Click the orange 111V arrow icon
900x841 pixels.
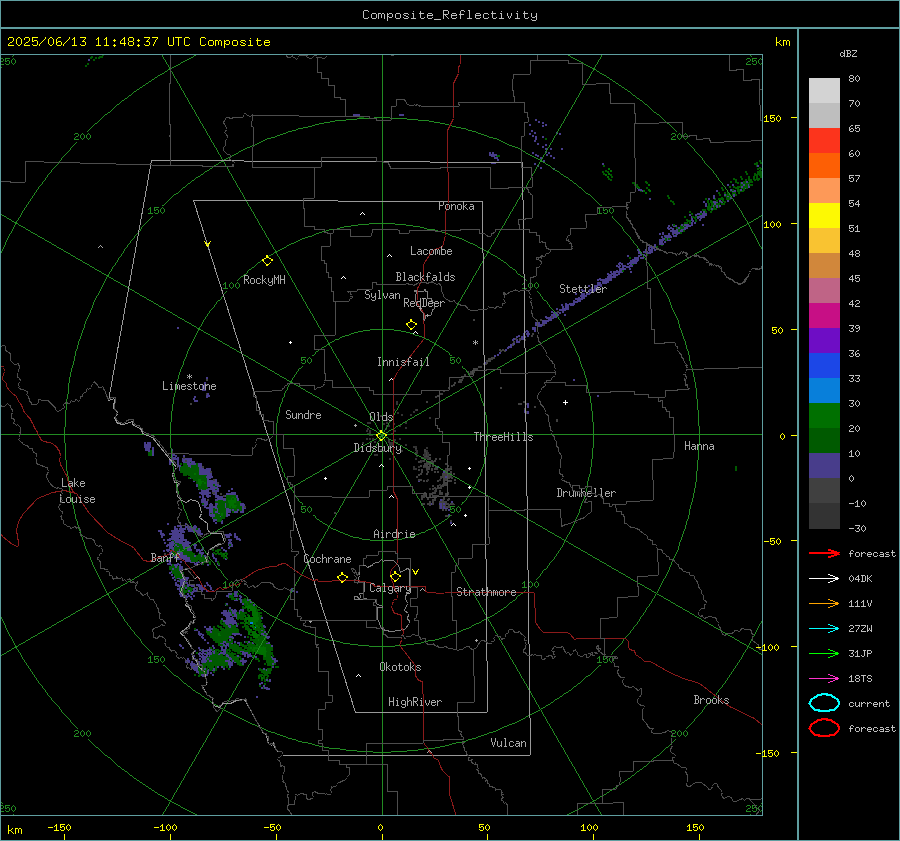pyautogui.click(x=824, y=603)
